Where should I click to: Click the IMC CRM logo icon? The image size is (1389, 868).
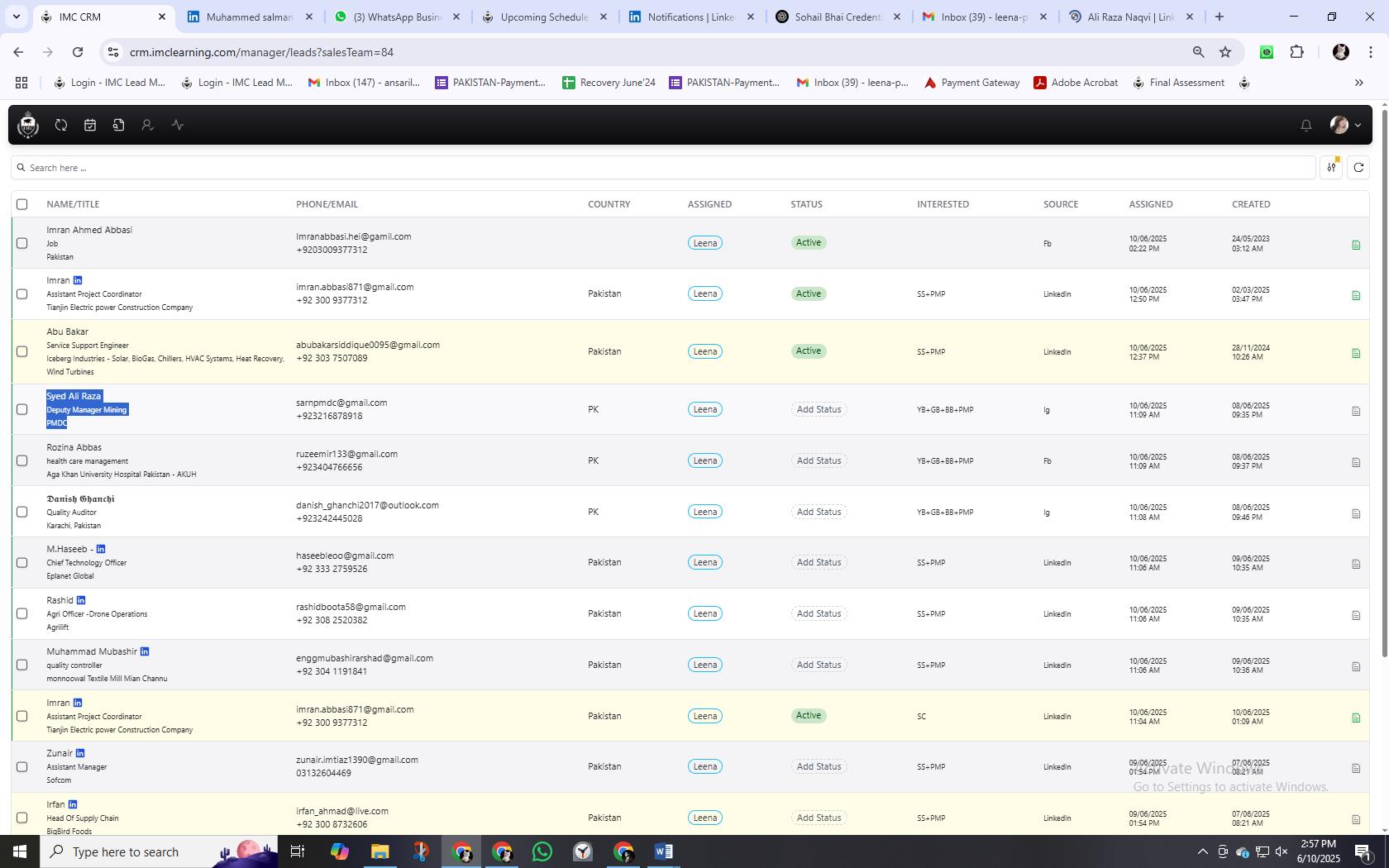pos(28,125)
